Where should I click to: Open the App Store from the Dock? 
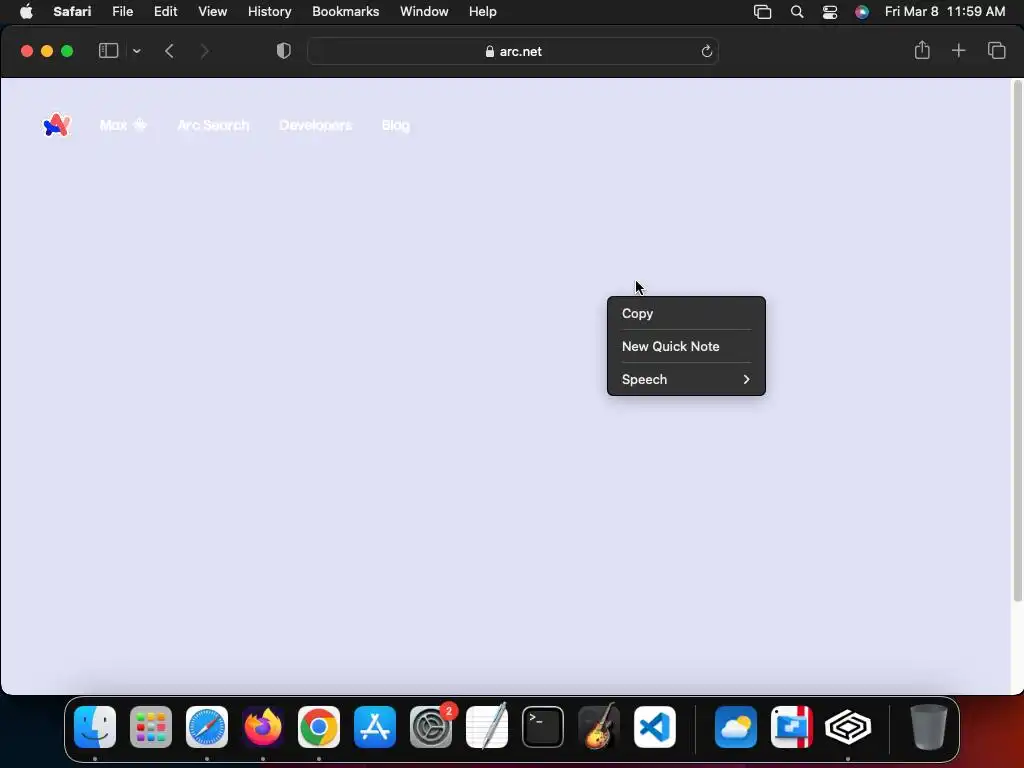click(375, 727)
